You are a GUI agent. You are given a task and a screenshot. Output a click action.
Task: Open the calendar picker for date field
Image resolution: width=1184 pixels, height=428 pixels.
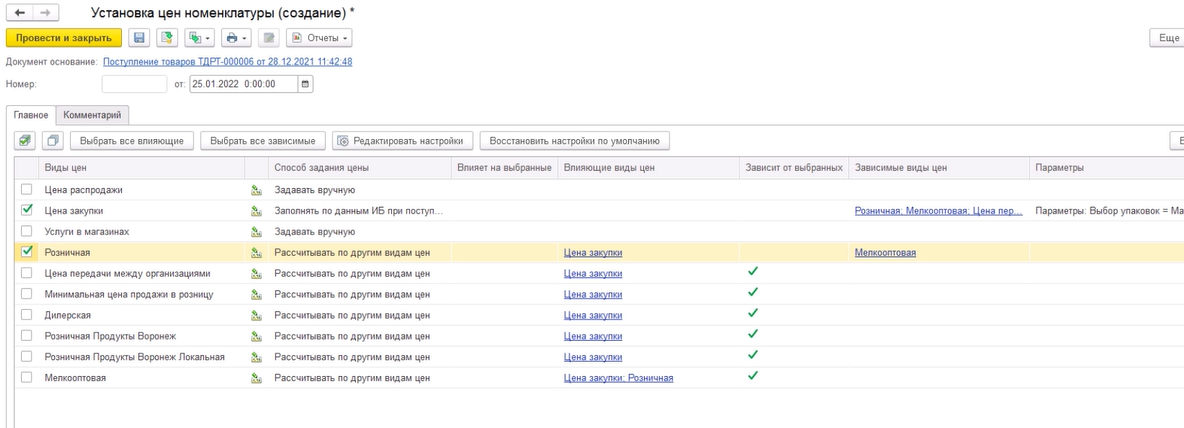[x=306, y=84]
